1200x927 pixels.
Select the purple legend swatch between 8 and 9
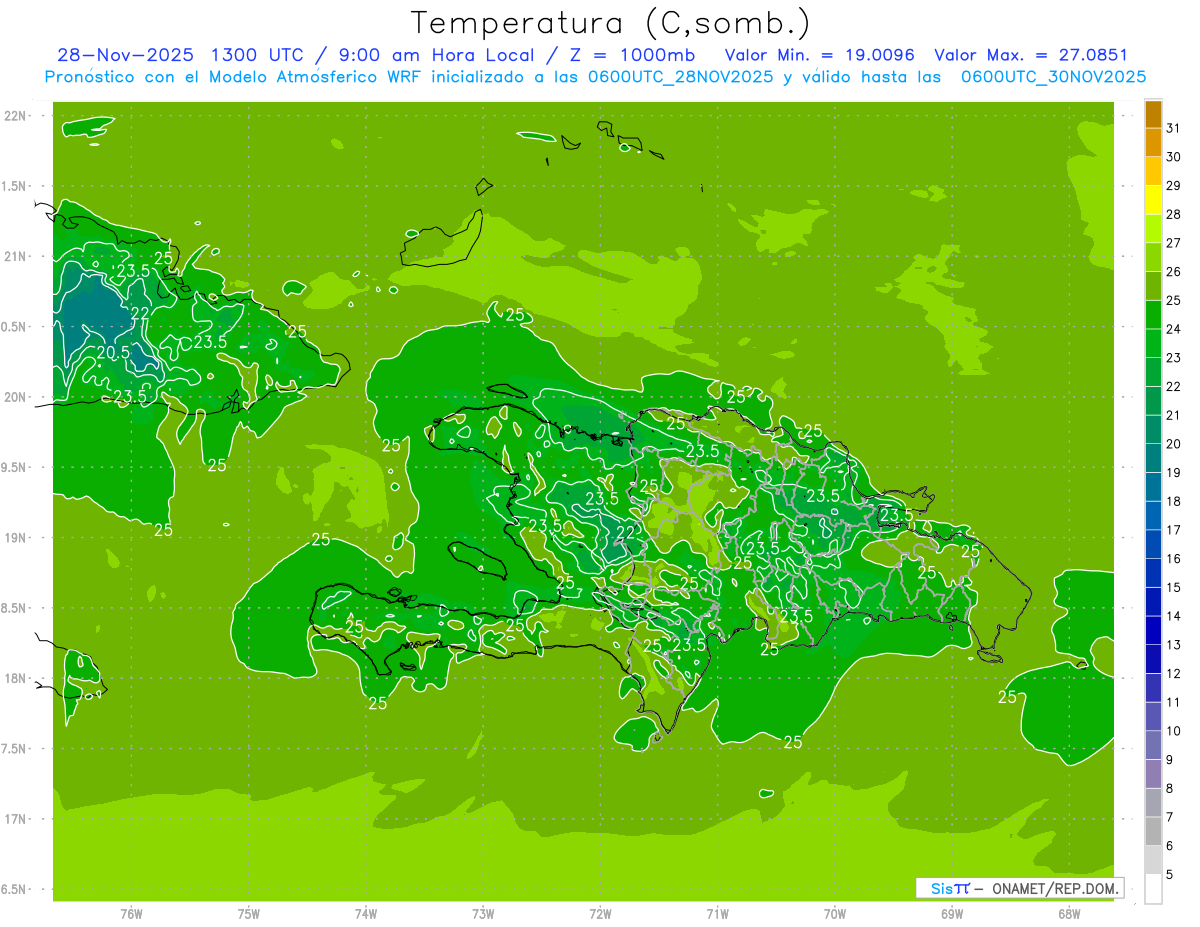[1153, 775]
